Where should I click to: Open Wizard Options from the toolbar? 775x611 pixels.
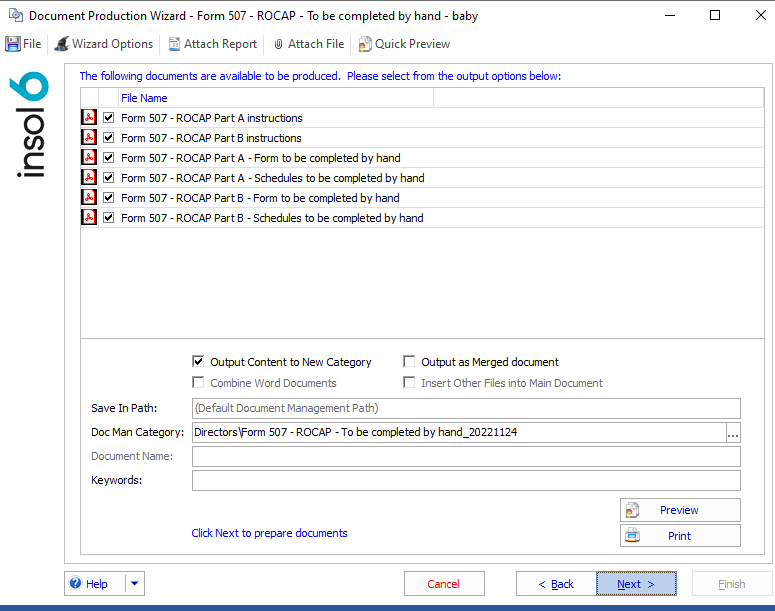coord(104,44)
